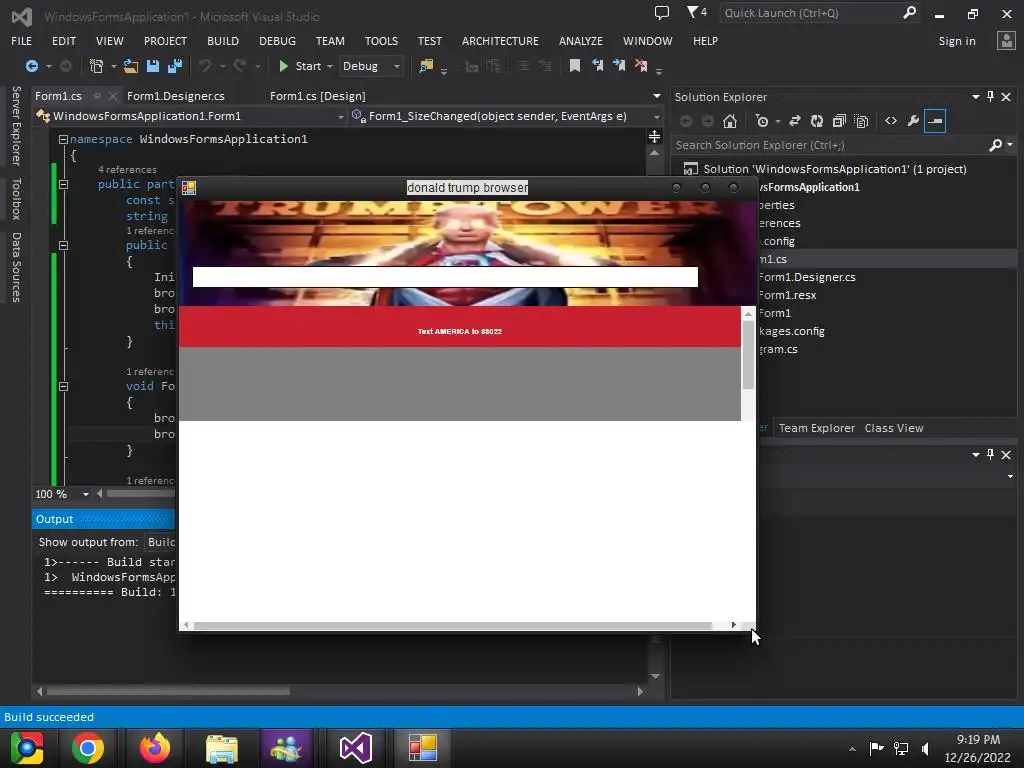This screenshot has width=1024, height=768.
Task: Click the Solution Explorer search field
Action: (x=829, y=145)
